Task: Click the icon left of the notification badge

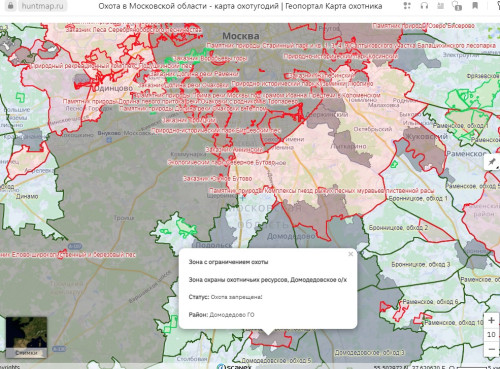Action: click(440, 6)
